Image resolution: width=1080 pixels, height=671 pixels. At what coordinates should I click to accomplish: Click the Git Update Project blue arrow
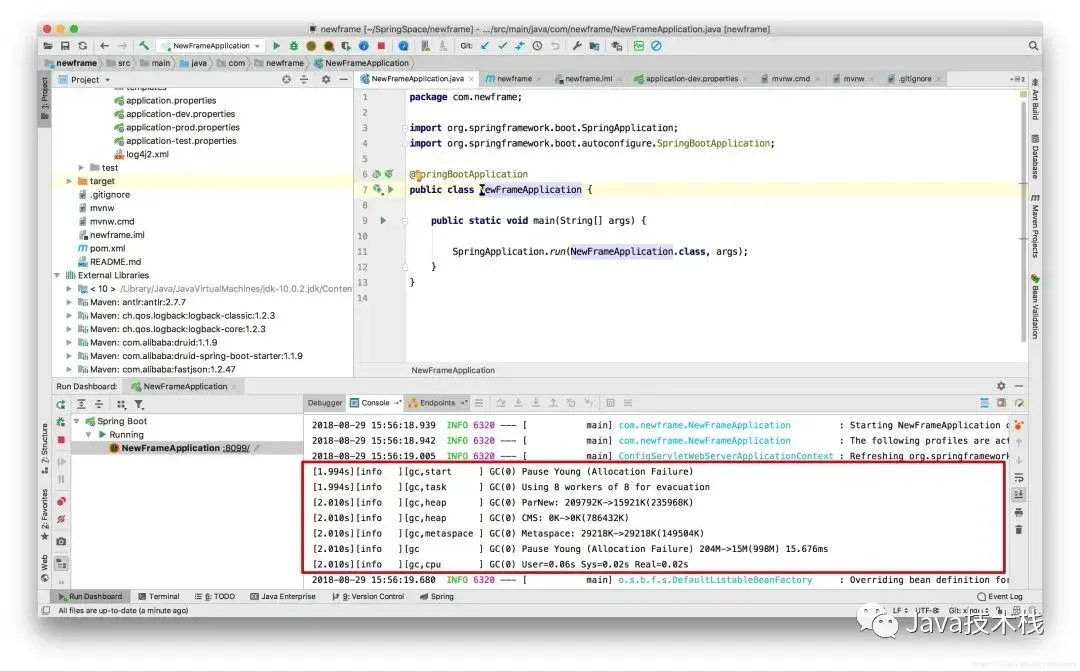tap(485, 45)
